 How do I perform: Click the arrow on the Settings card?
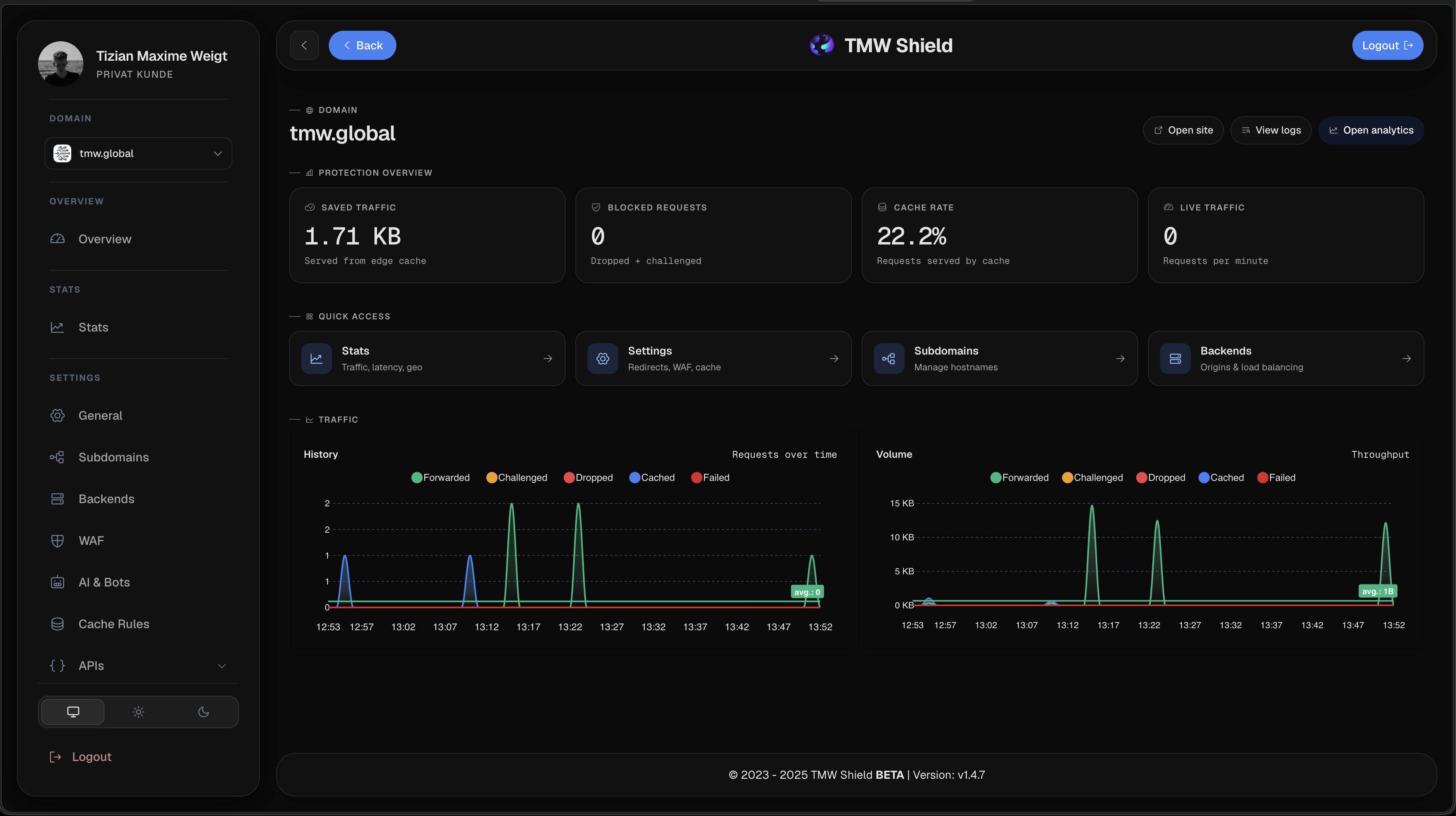coord(834,358)
